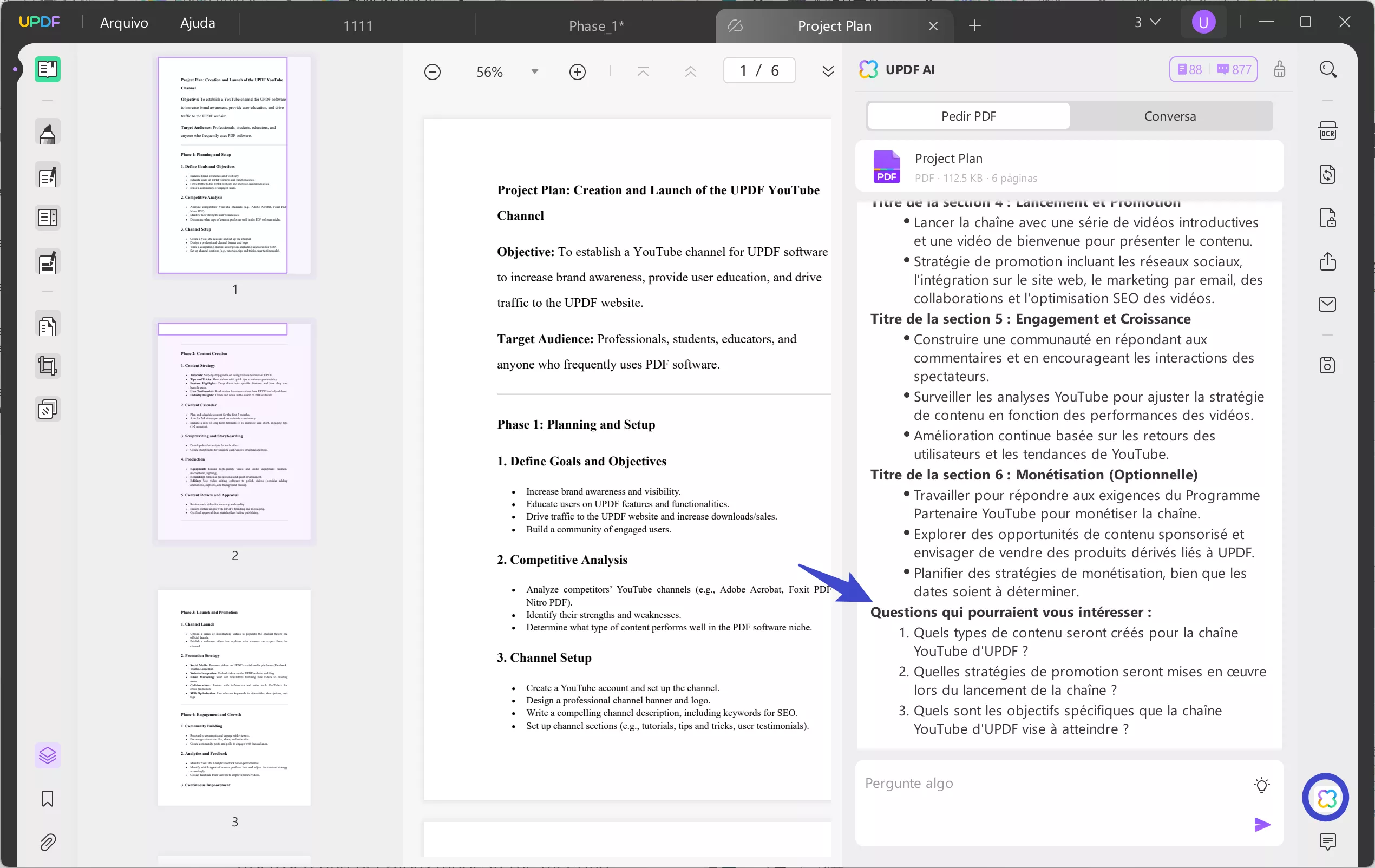This screenshot has height=868, width=1375.
Task: Toggle the floating UPDF AI assistant button
Action: point(1325,797)
